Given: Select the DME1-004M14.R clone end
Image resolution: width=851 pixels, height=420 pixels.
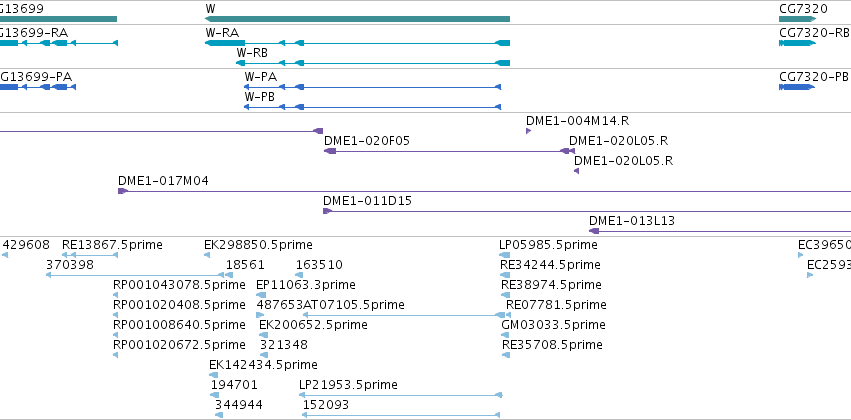Looking at the screenshot, I should (x=529, y=131).
